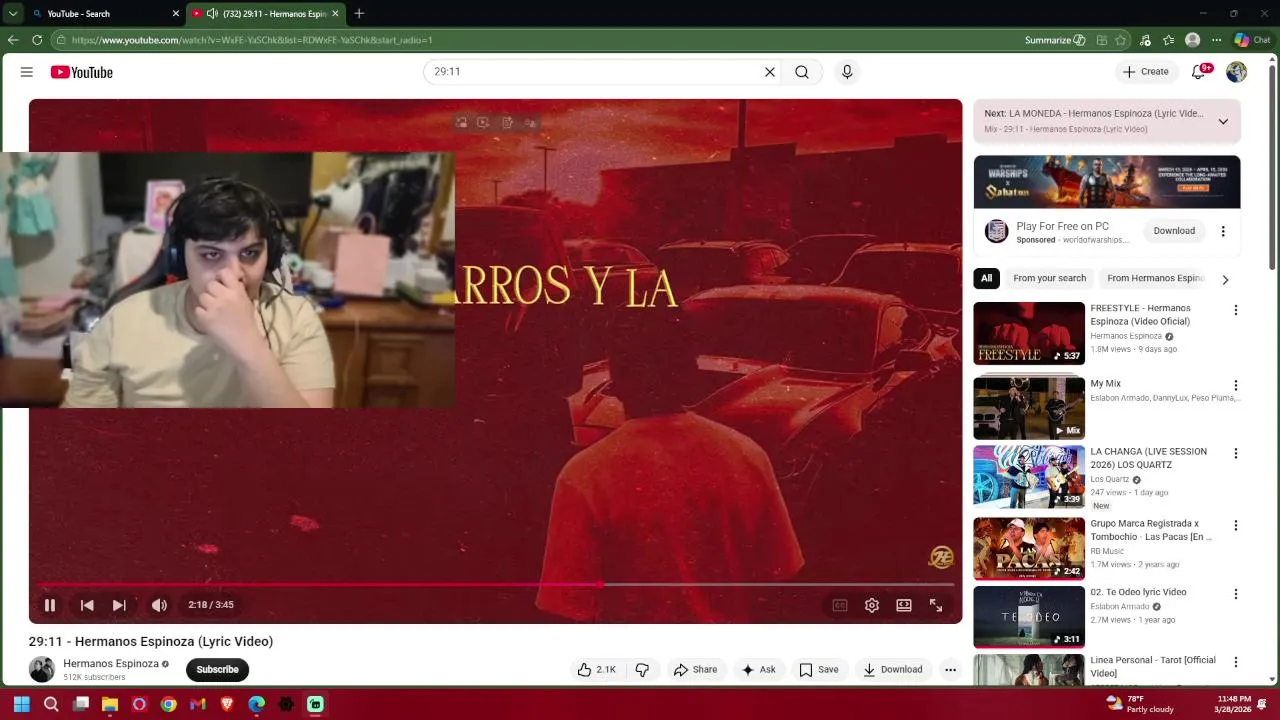Skip to next video in mix
The height and width of the screenshot is (720, 1280).
click(x=119, y=605)
